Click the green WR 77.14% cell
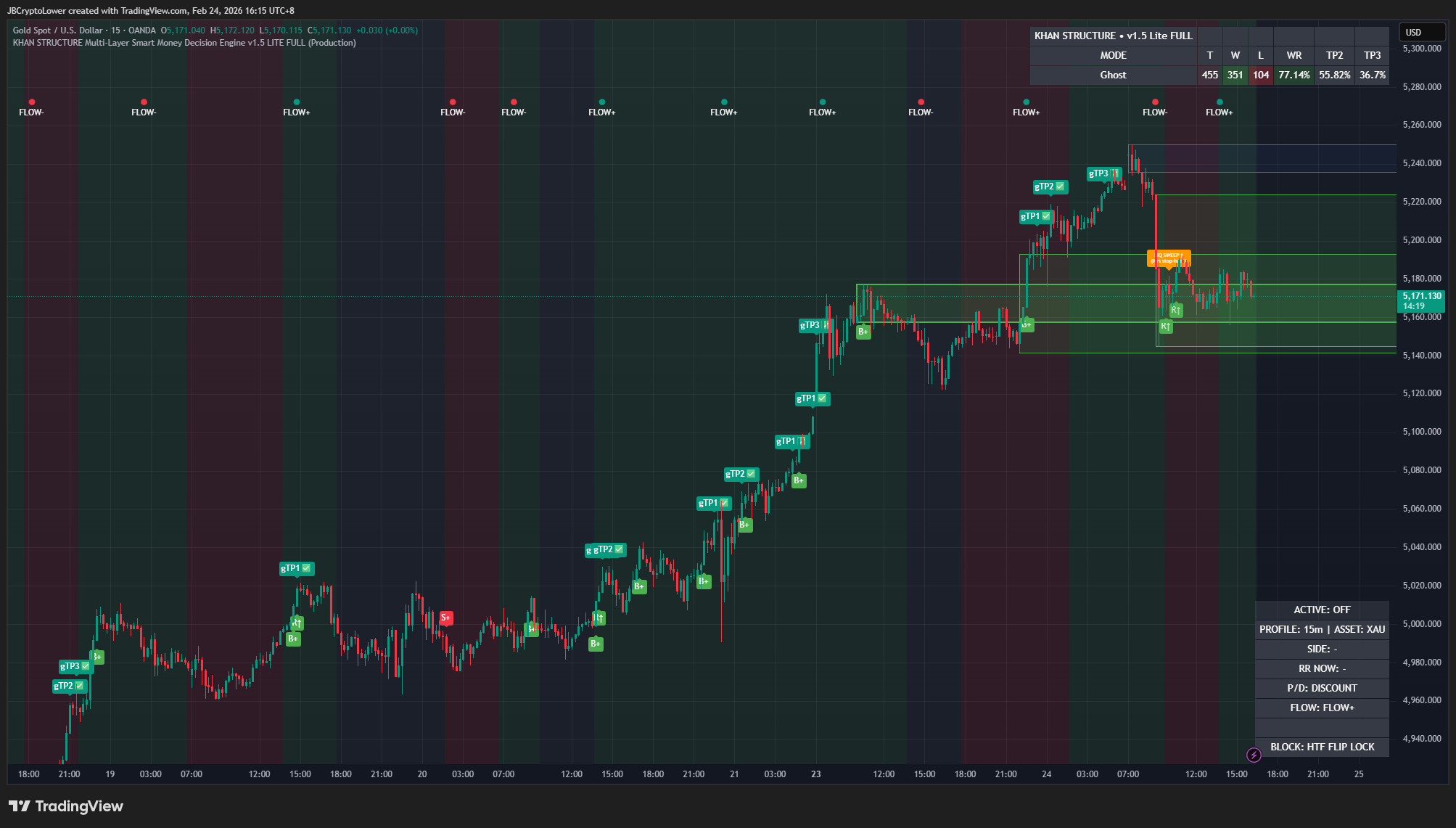The image size is (1456, 828). [1293, 75]
